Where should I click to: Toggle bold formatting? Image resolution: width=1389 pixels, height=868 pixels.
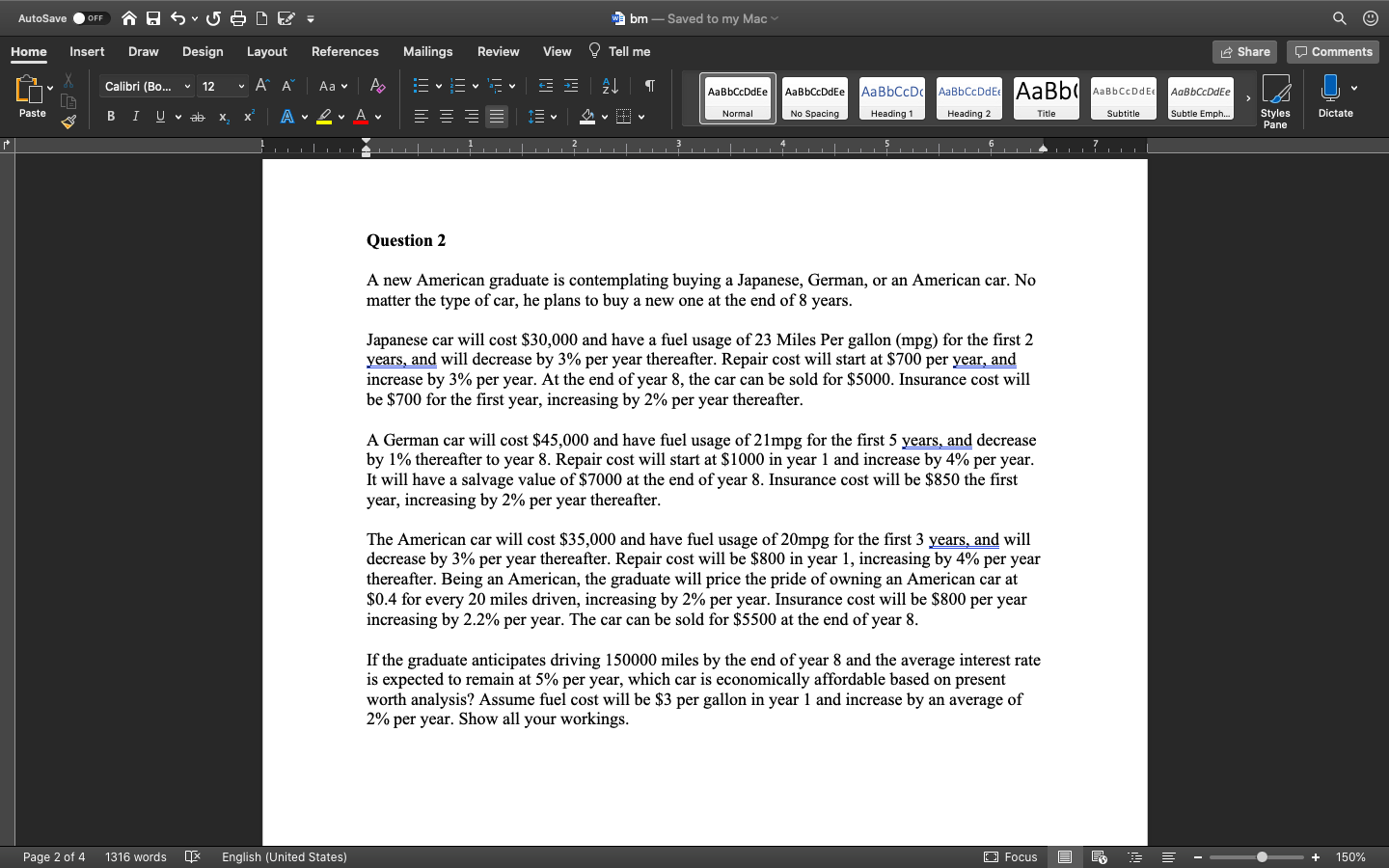[x=110, y=116]
